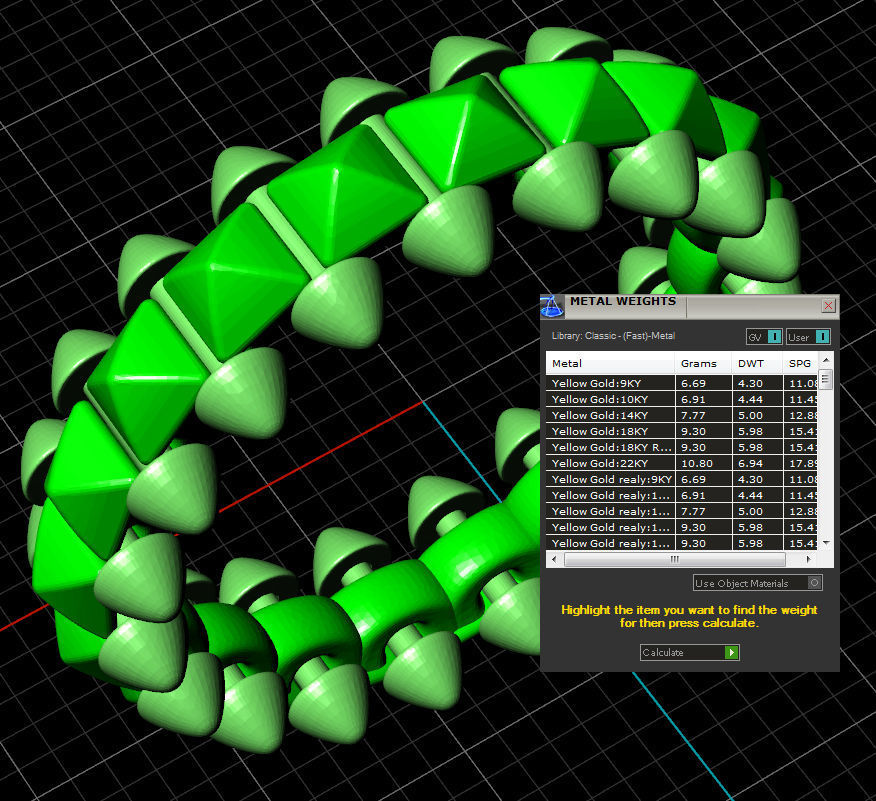Viewport: 876px width, 801px height.
Task: Click Grams 7.77 in Yellow Gold:14KY row
Action: tap(703, 416)
